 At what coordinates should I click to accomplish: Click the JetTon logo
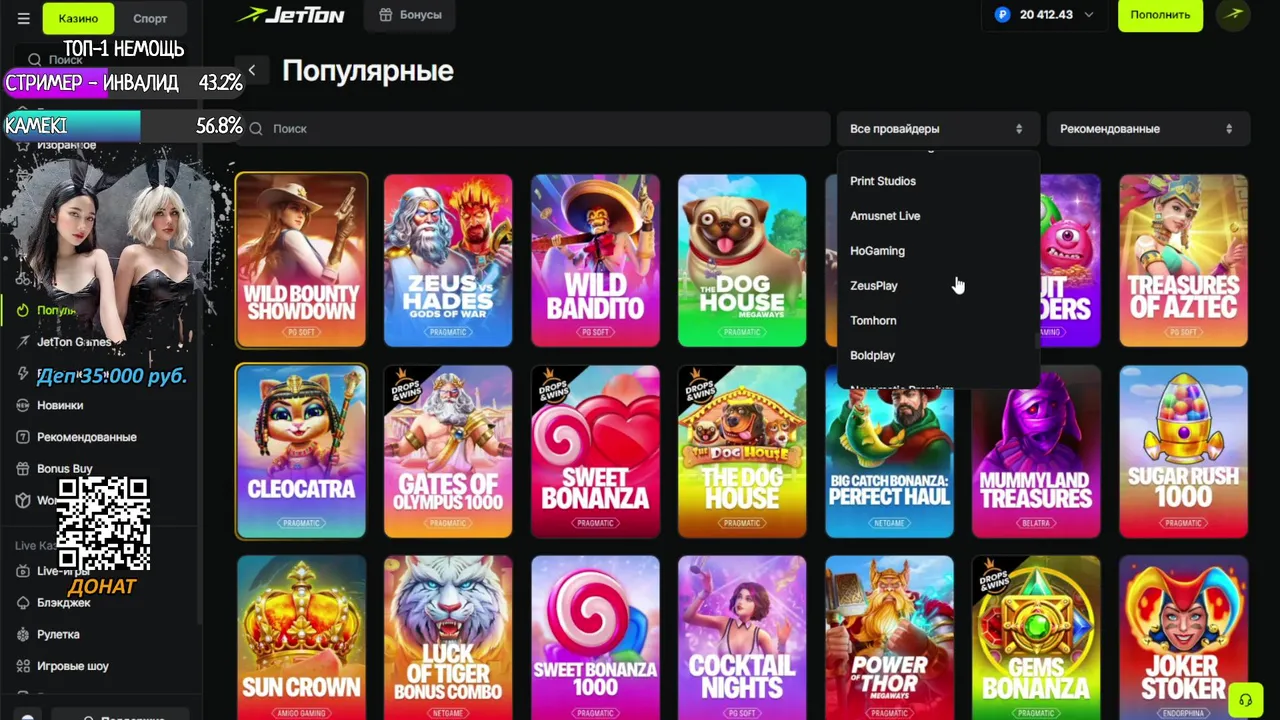(290, 15)
